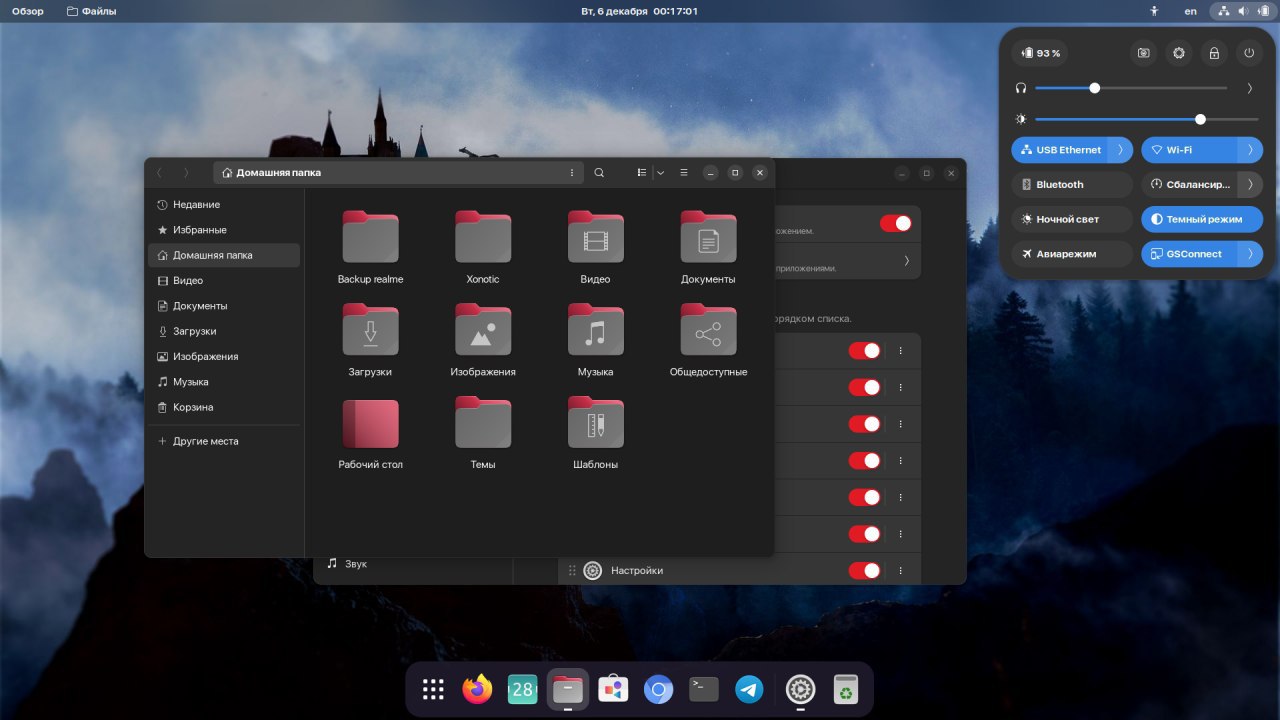The height and width of the screenshot is (720, 1280).
Task: Click the lock screen icon in quick settings
Action: (1214, 53)
